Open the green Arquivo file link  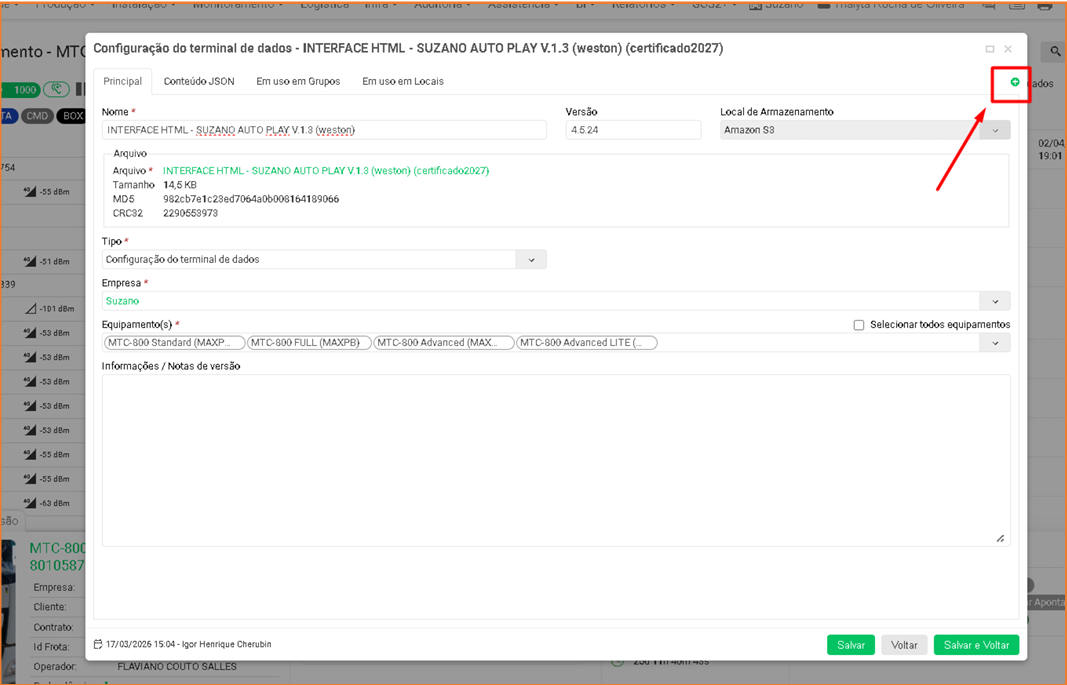pos(326,171)
